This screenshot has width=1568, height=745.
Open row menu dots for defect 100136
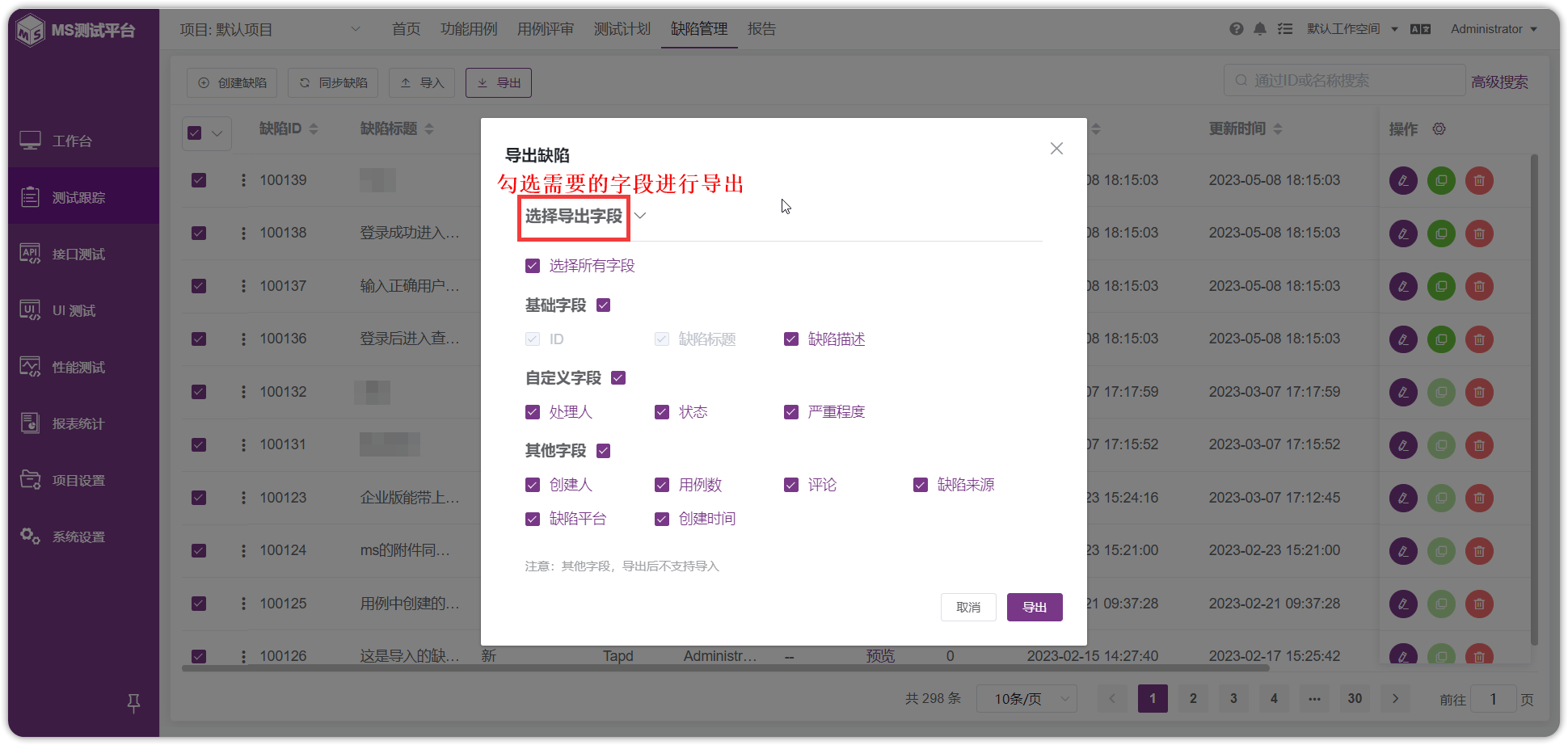pyautogui.click(x=243, y=339)
